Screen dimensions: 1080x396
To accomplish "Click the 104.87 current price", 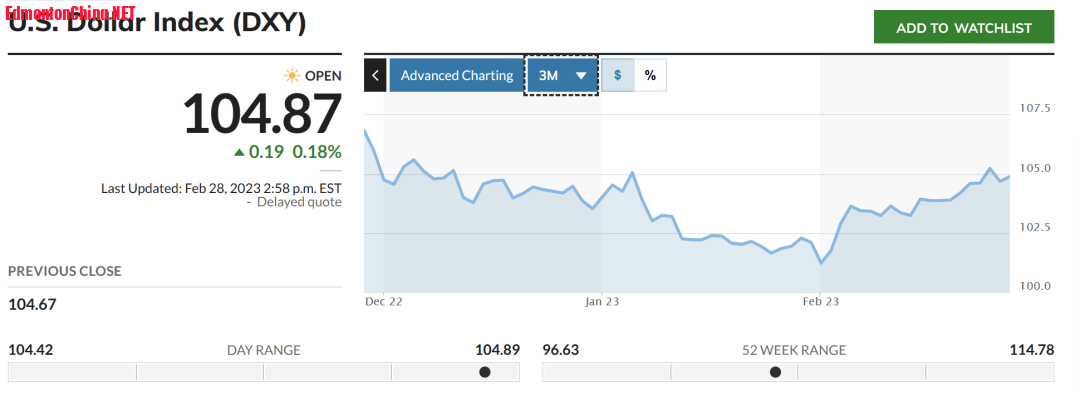I will pyautogui.click(x=262, y=114).
